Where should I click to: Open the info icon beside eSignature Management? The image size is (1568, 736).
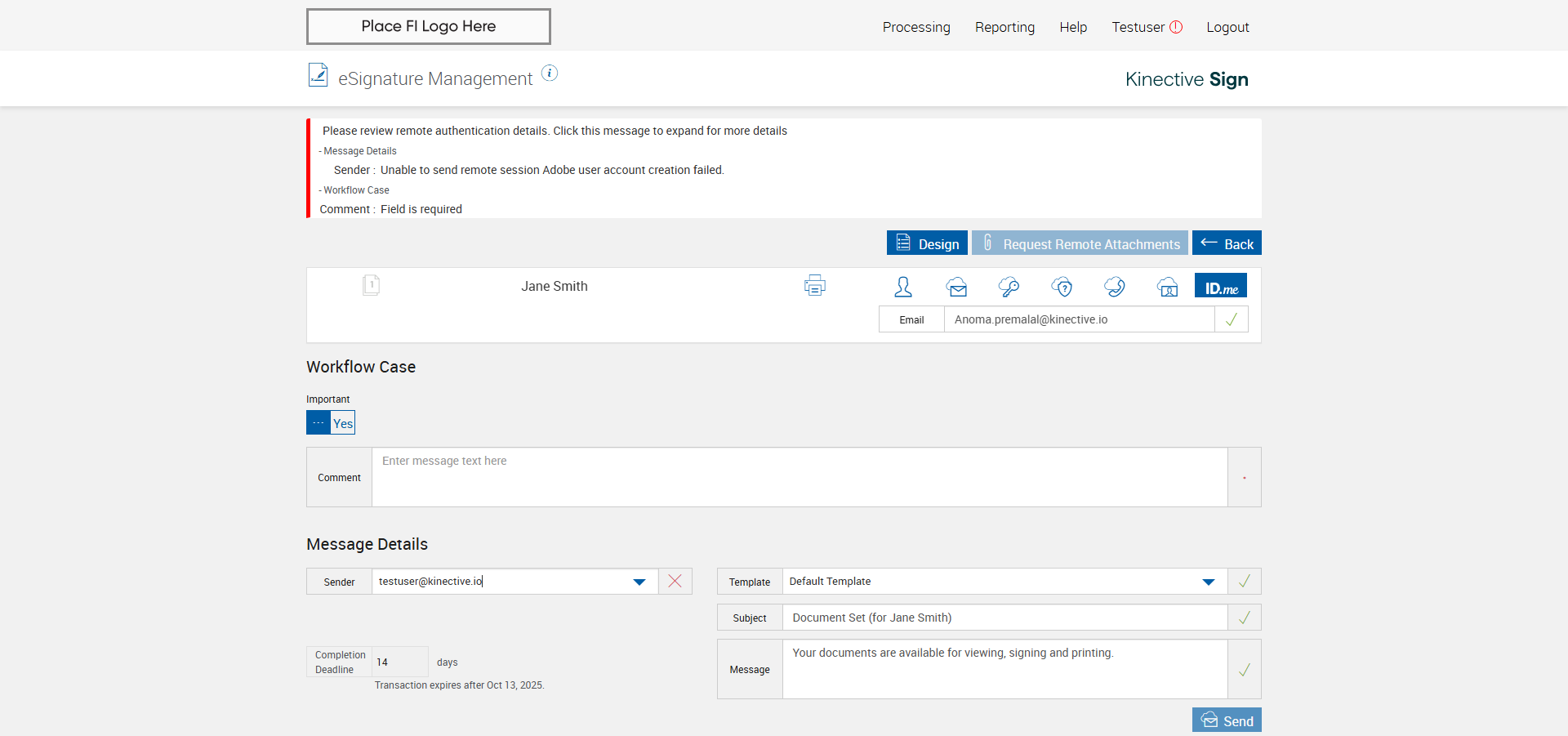pos(550,74)
